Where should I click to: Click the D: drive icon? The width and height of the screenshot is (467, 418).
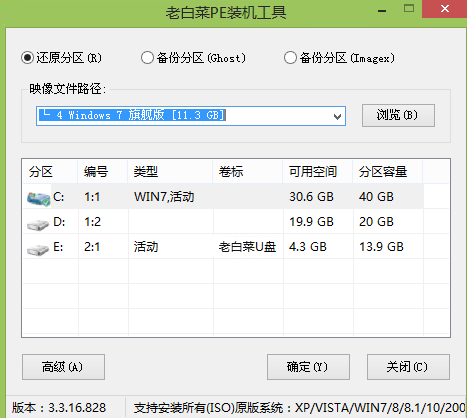tap(38, 224)
